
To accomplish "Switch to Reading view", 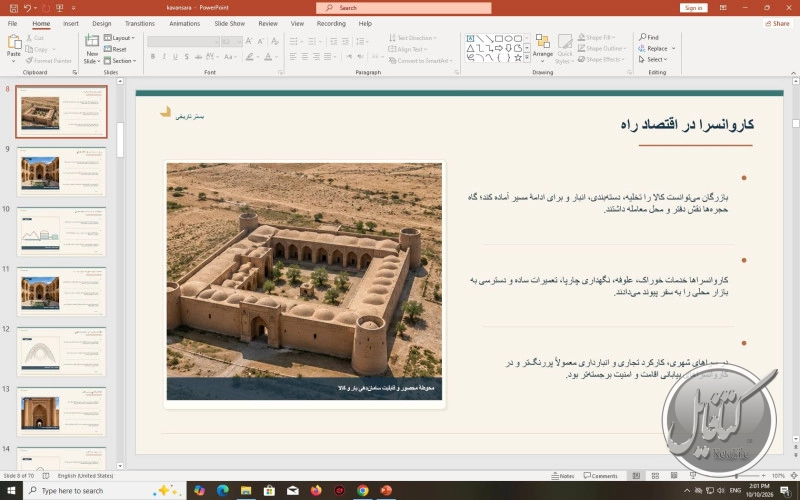I will [x=674, y=476].
